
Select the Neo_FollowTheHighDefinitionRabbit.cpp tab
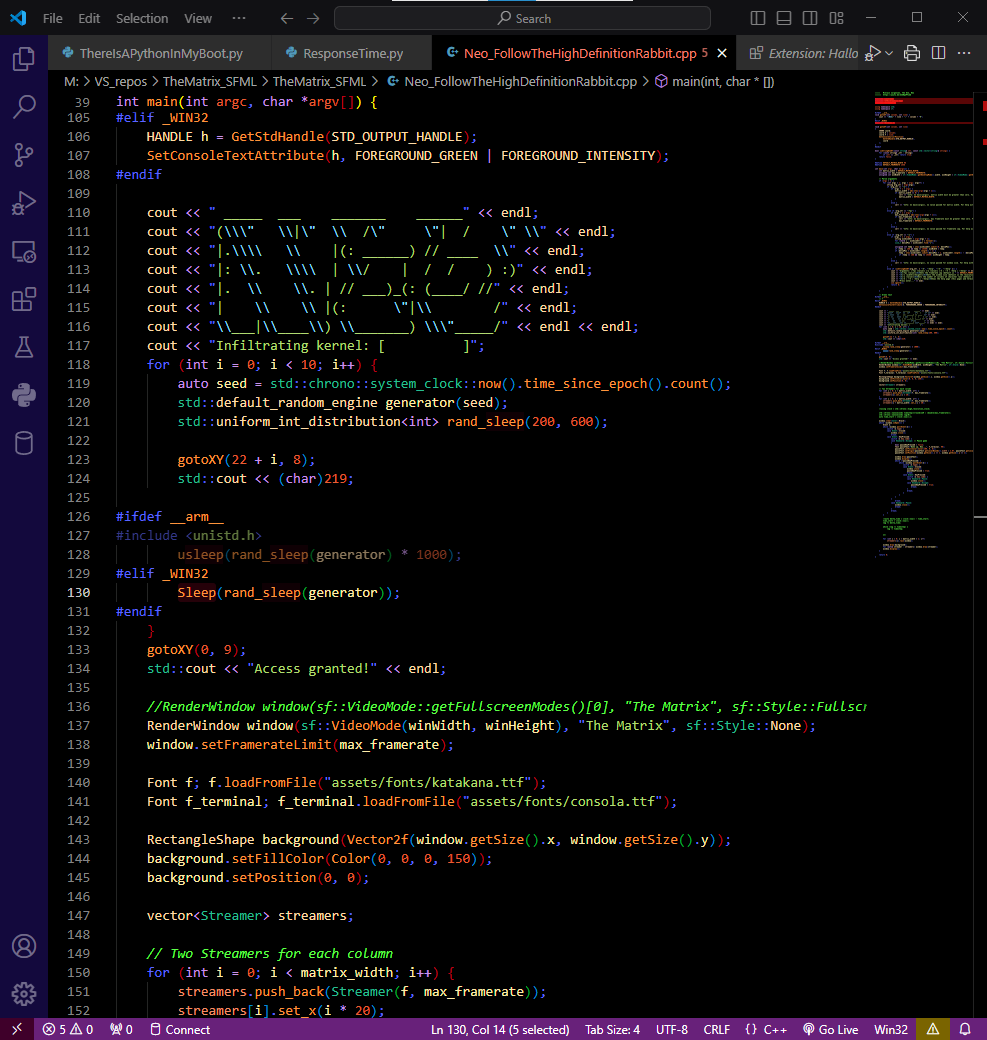point(580,53)
